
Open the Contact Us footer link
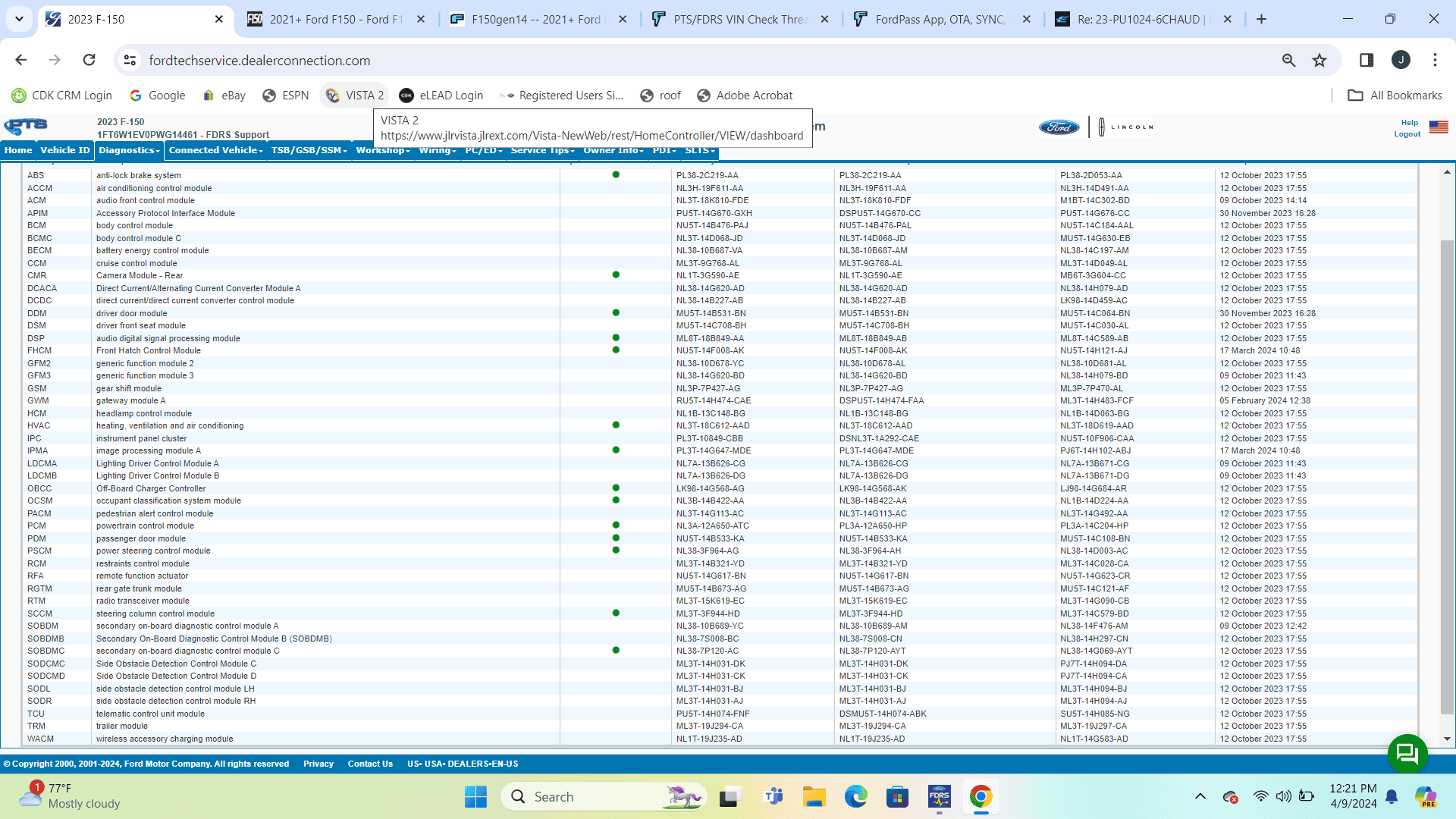point(370,764)
